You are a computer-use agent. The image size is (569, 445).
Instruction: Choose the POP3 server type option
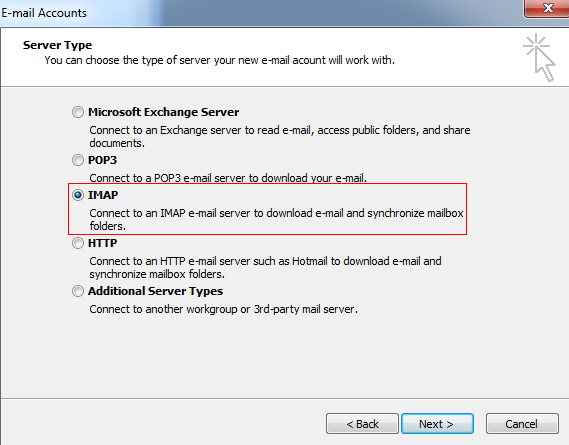click(x=78, y=160)
